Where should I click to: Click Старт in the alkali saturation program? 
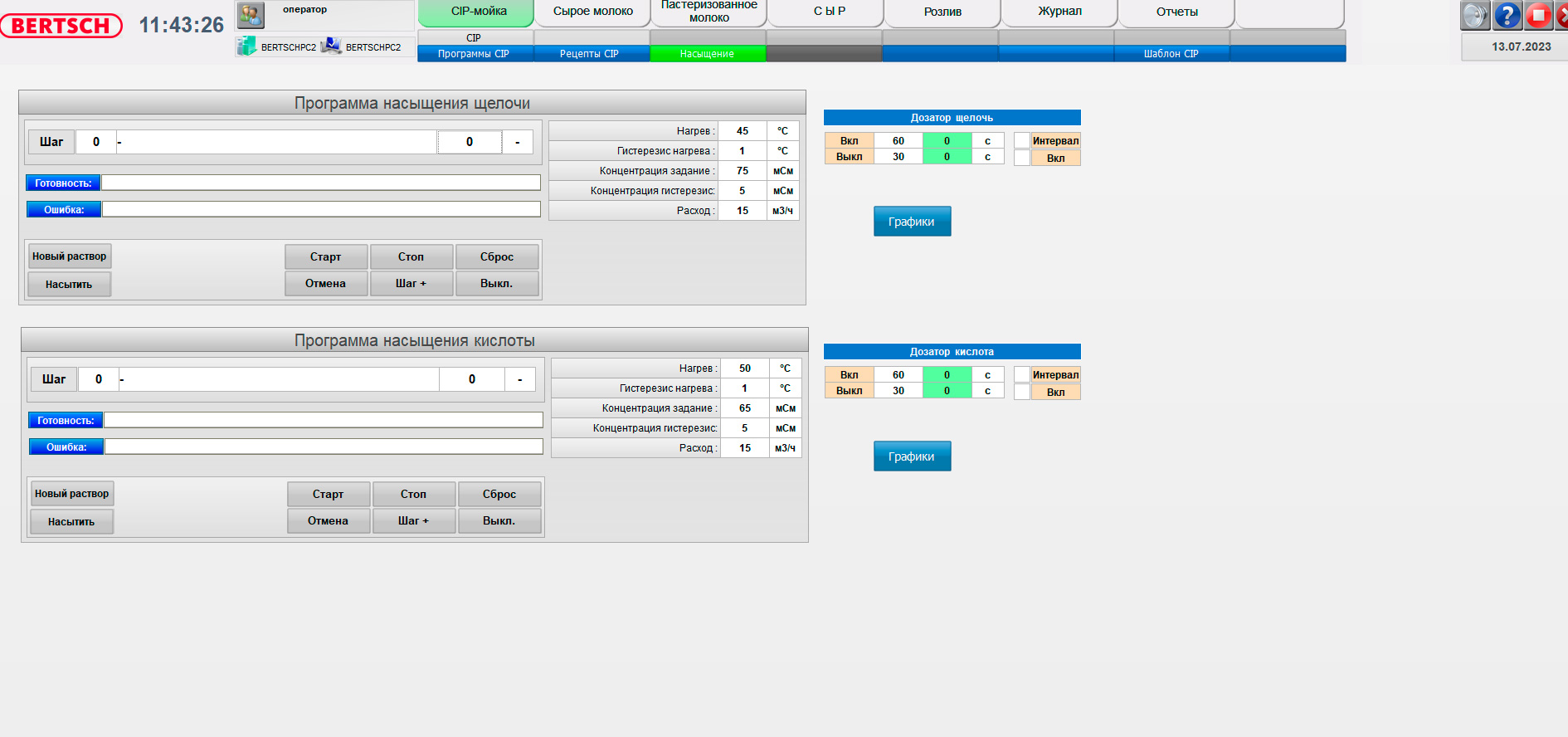pyautogui.click(x=326, y=256)
